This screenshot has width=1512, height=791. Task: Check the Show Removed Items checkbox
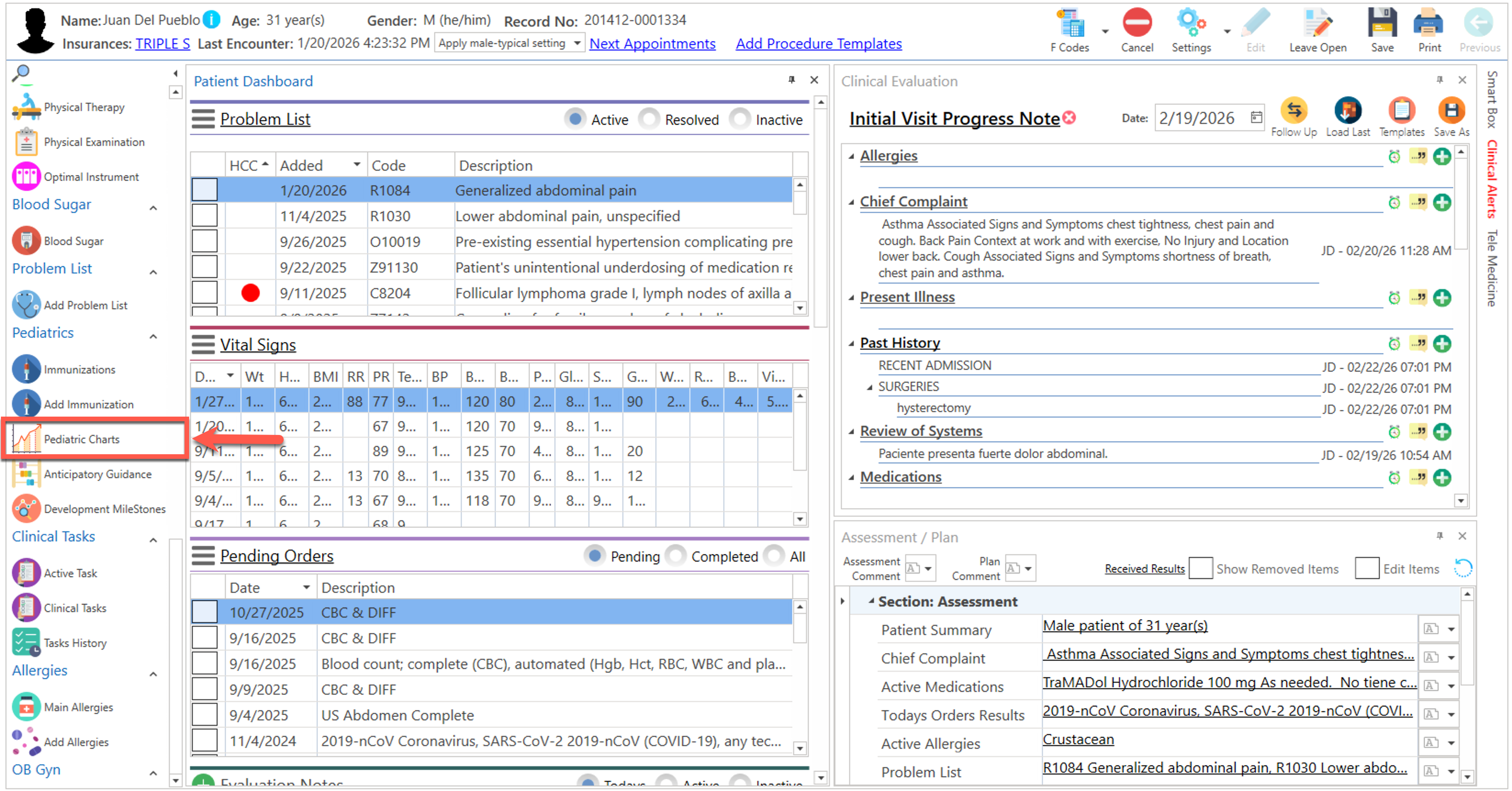(1200, 568)
